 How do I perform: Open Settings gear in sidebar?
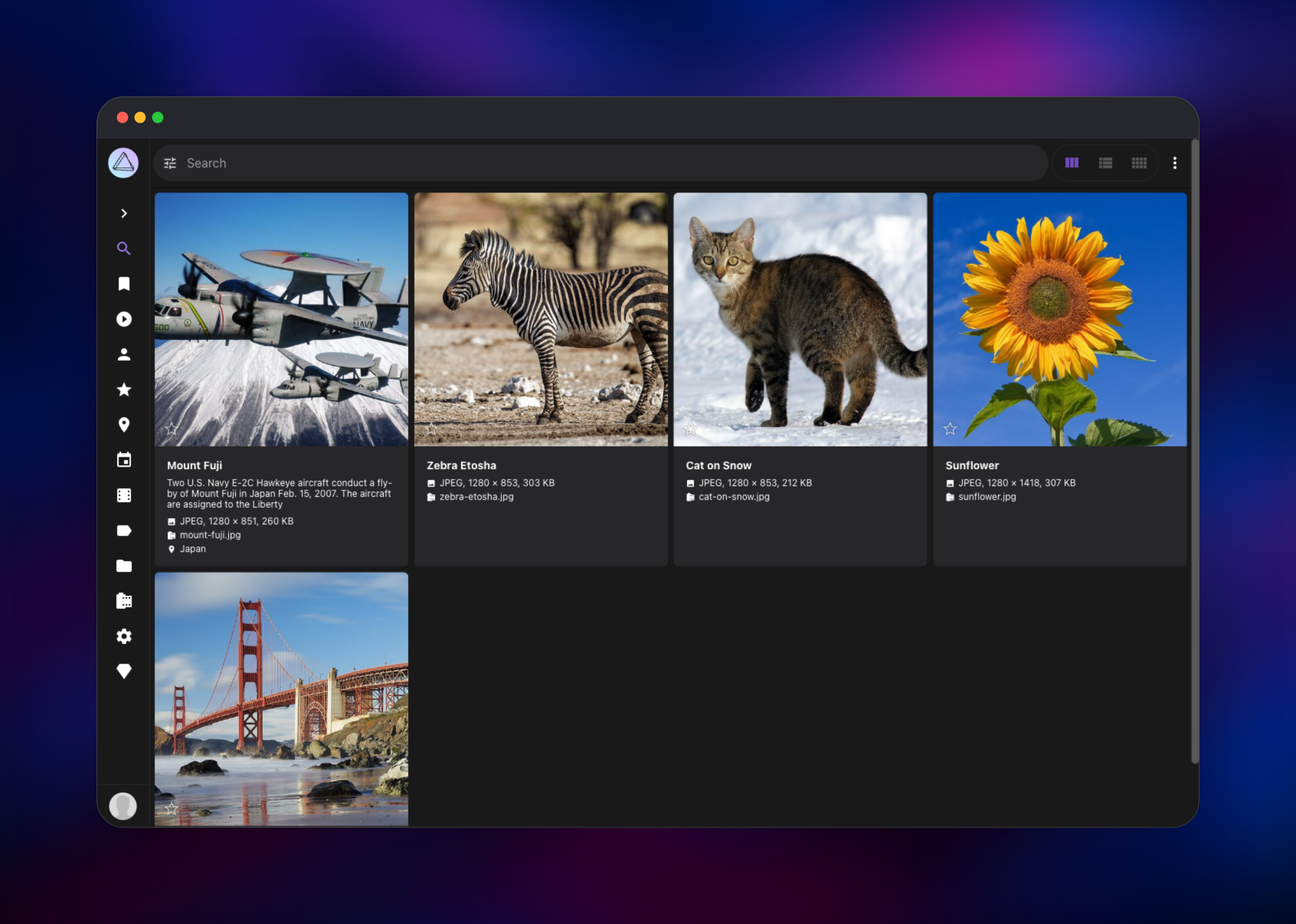[x=124, y=636]
